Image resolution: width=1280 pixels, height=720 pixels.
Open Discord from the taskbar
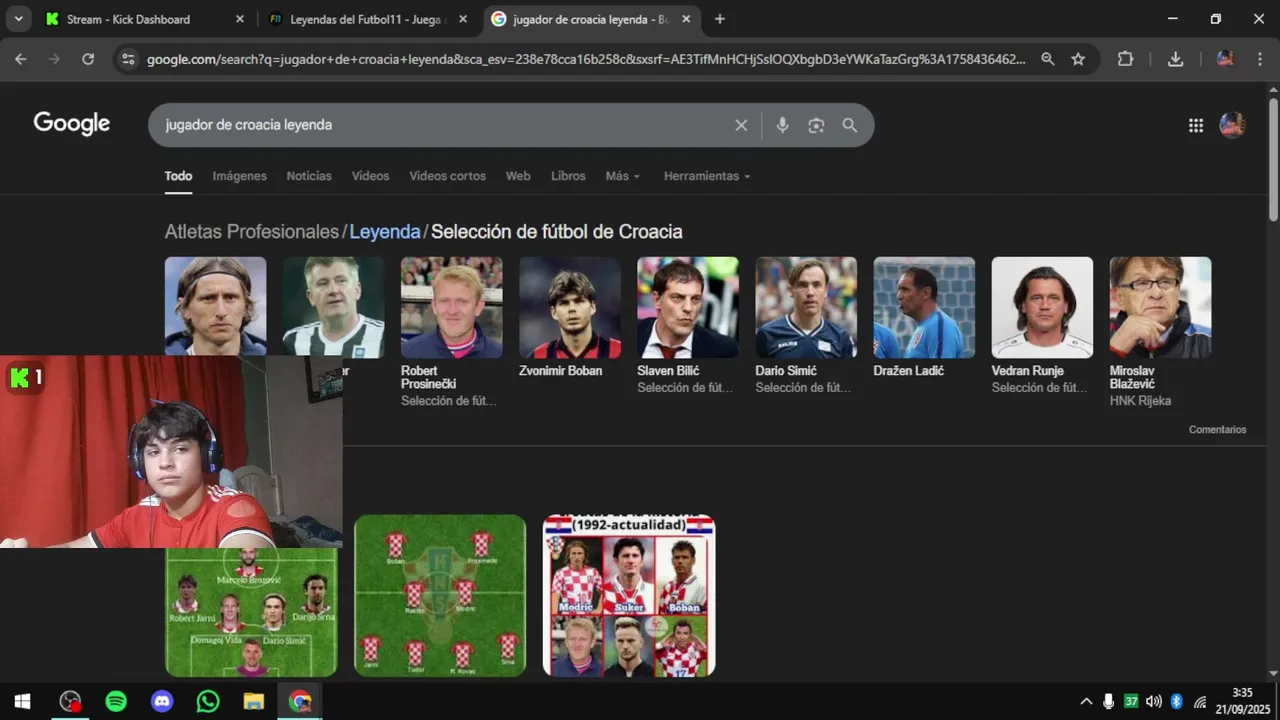point(162,702)
